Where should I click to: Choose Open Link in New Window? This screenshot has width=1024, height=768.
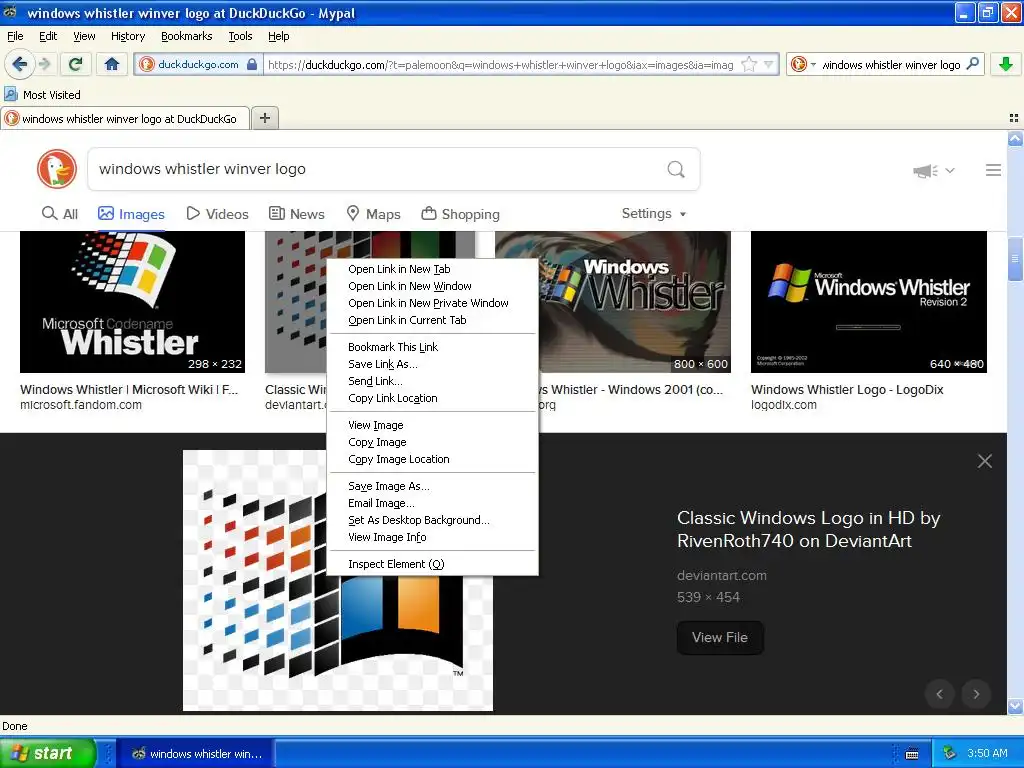tap(432, 286)
